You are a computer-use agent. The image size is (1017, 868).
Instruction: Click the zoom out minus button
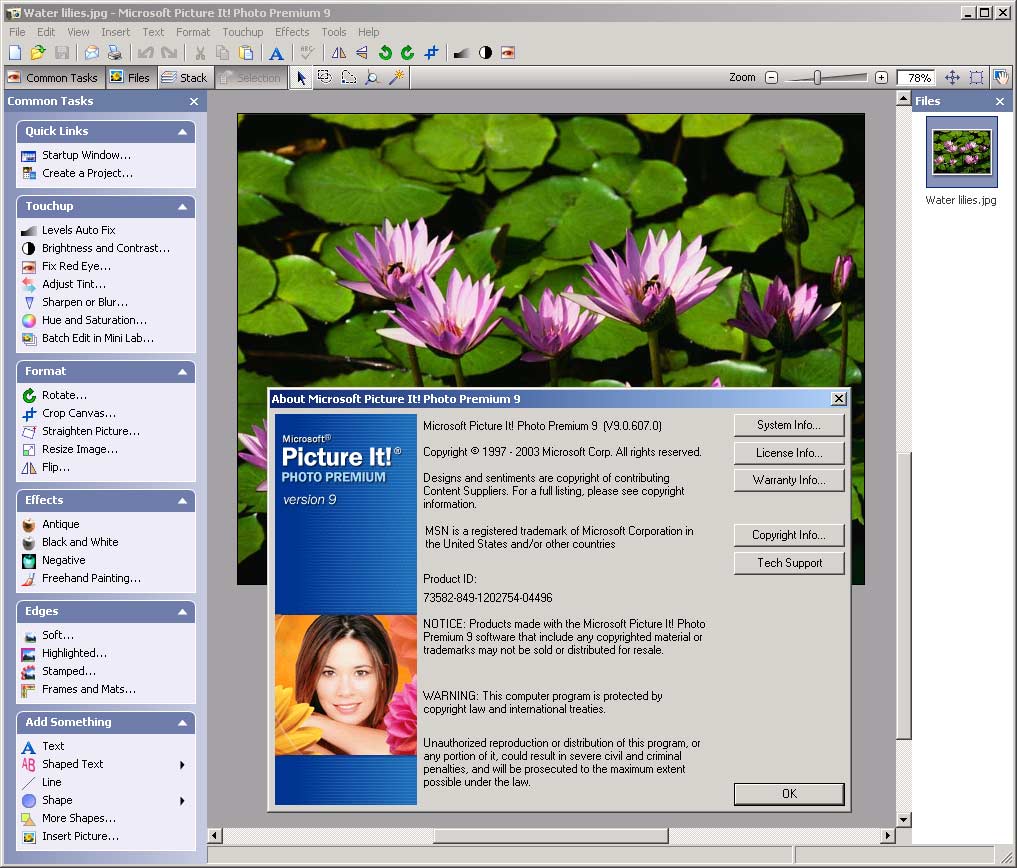click(x=771, y=78)
